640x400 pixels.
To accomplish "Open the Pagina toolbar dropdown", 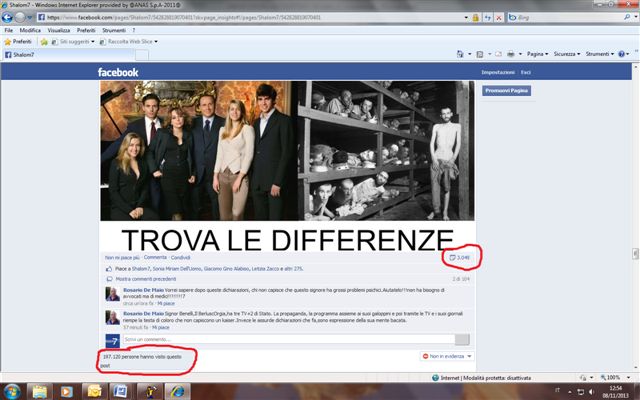I will point(538,54).
